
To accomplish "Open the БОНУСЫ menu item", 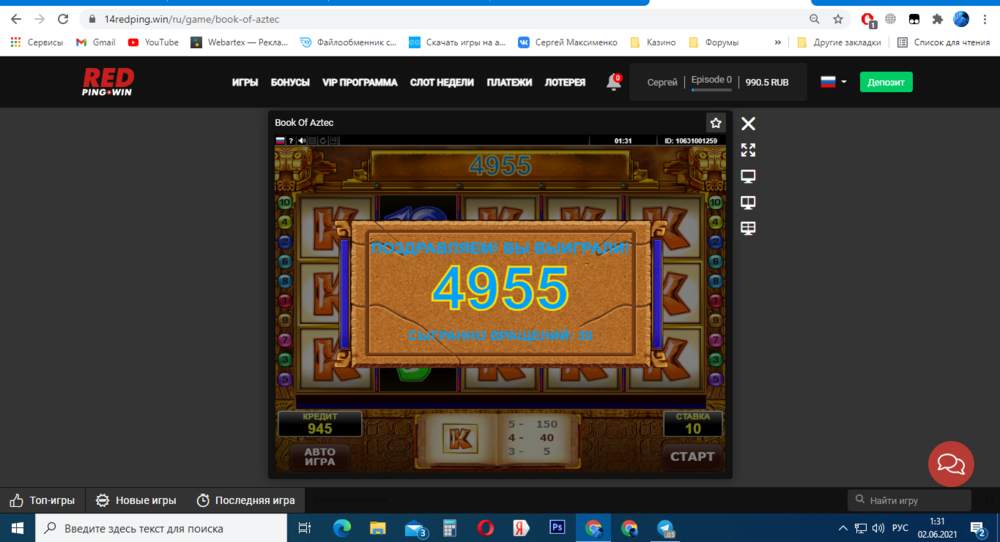I will click(x=290, y=82).
